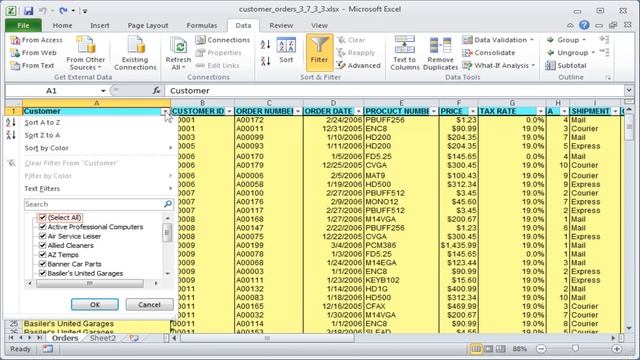
Task: Switch to Page Break Preview in status bar
Action: point(500,349)
